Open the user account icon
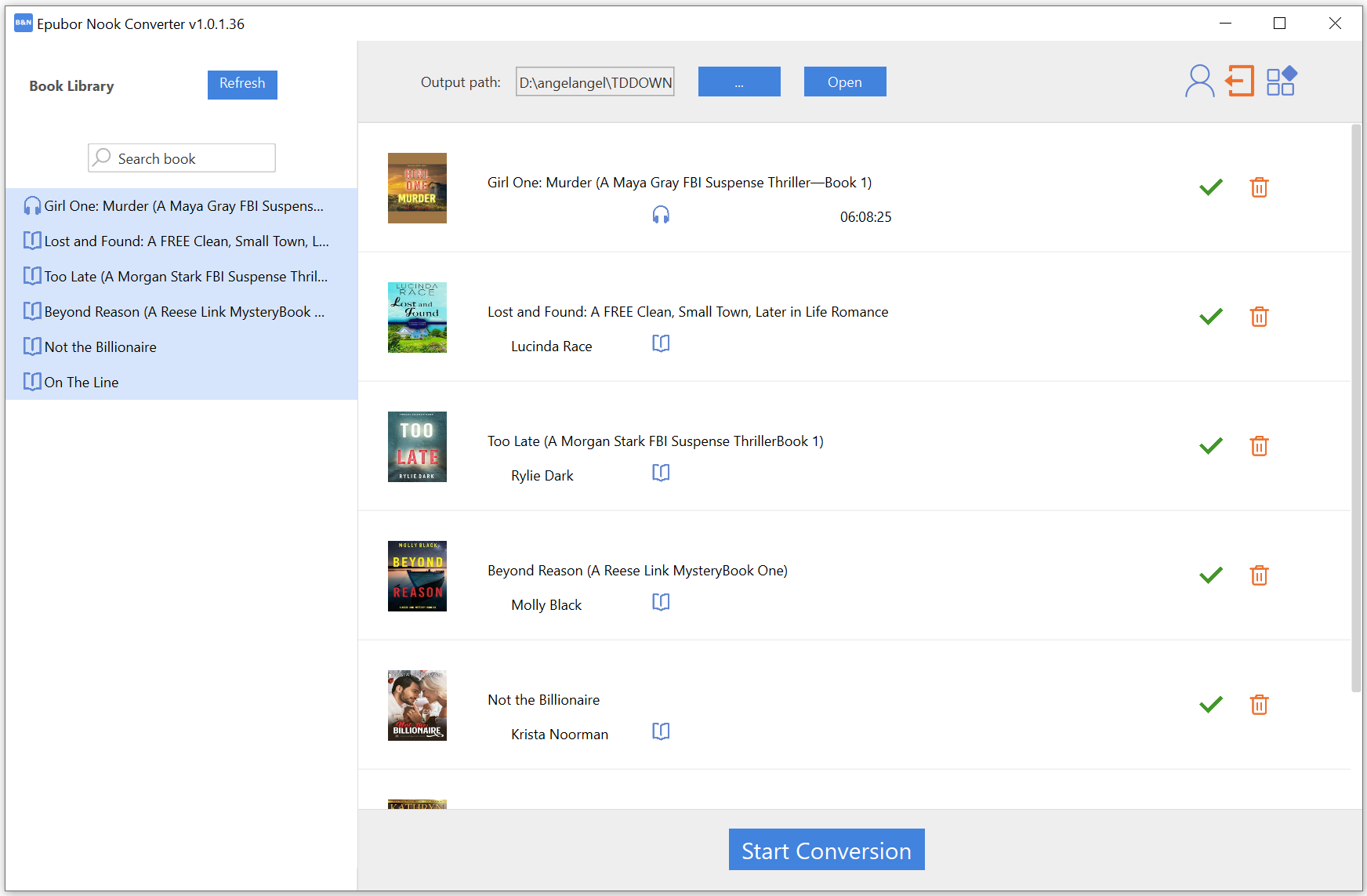Screen dimensions: 1367x896 (1199, 81)
